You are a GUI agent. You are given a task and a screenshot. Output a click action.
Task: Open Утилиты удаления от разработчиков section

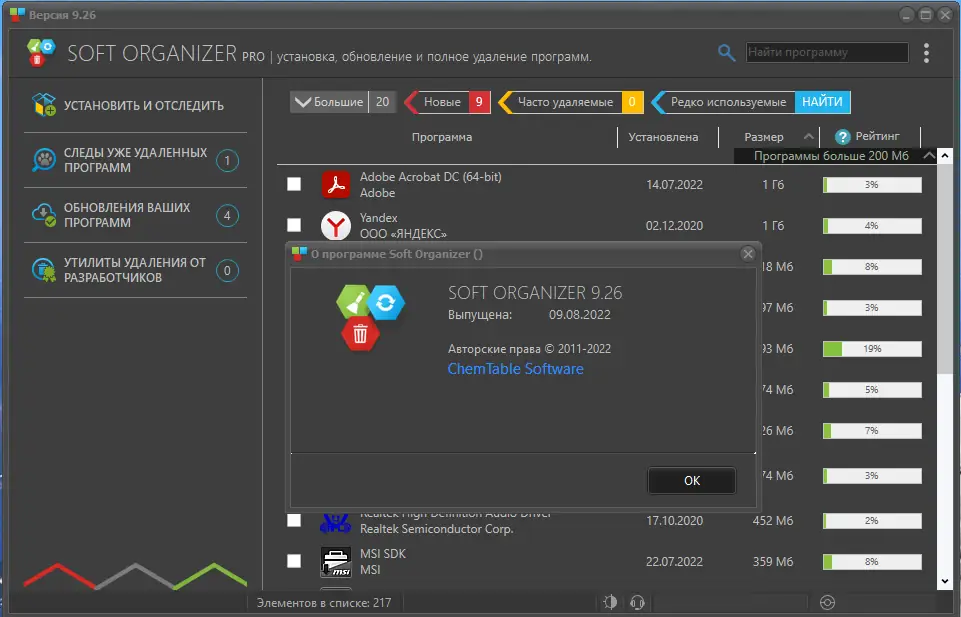(x=135, y=270)
